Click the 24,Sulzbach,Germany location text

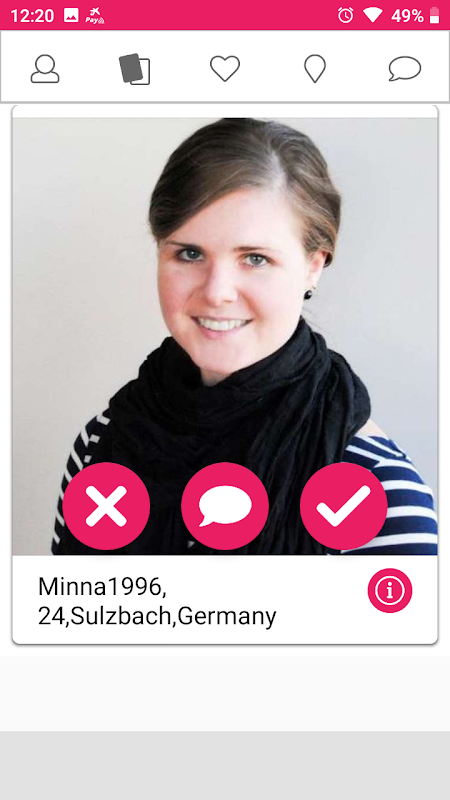point(157,616)
